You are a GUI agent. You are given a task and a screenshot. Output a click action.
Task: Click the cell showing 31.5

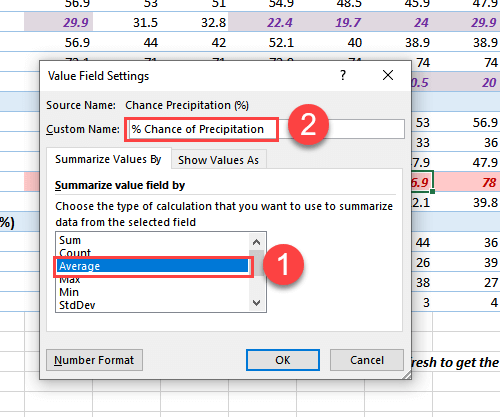click(x=127, y=22)
